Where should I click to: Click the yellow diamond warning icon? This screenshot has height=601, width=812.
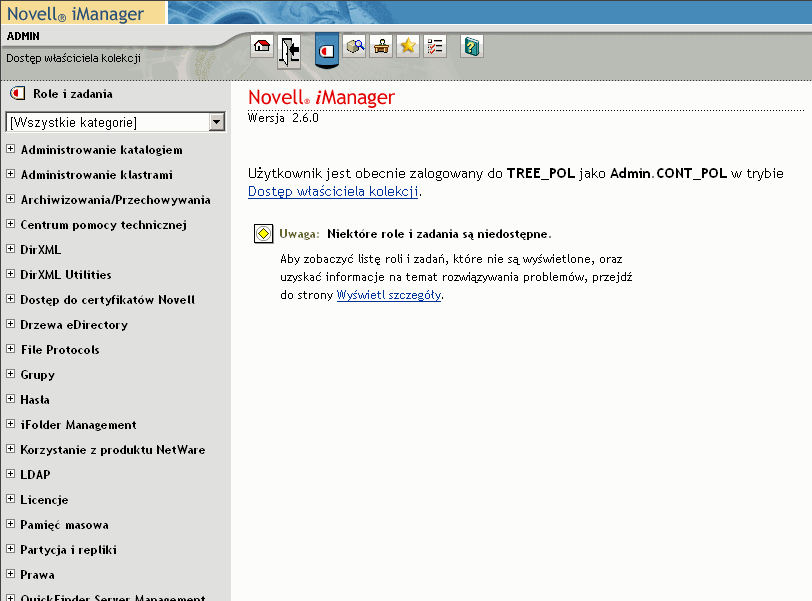tap(264, 233)
